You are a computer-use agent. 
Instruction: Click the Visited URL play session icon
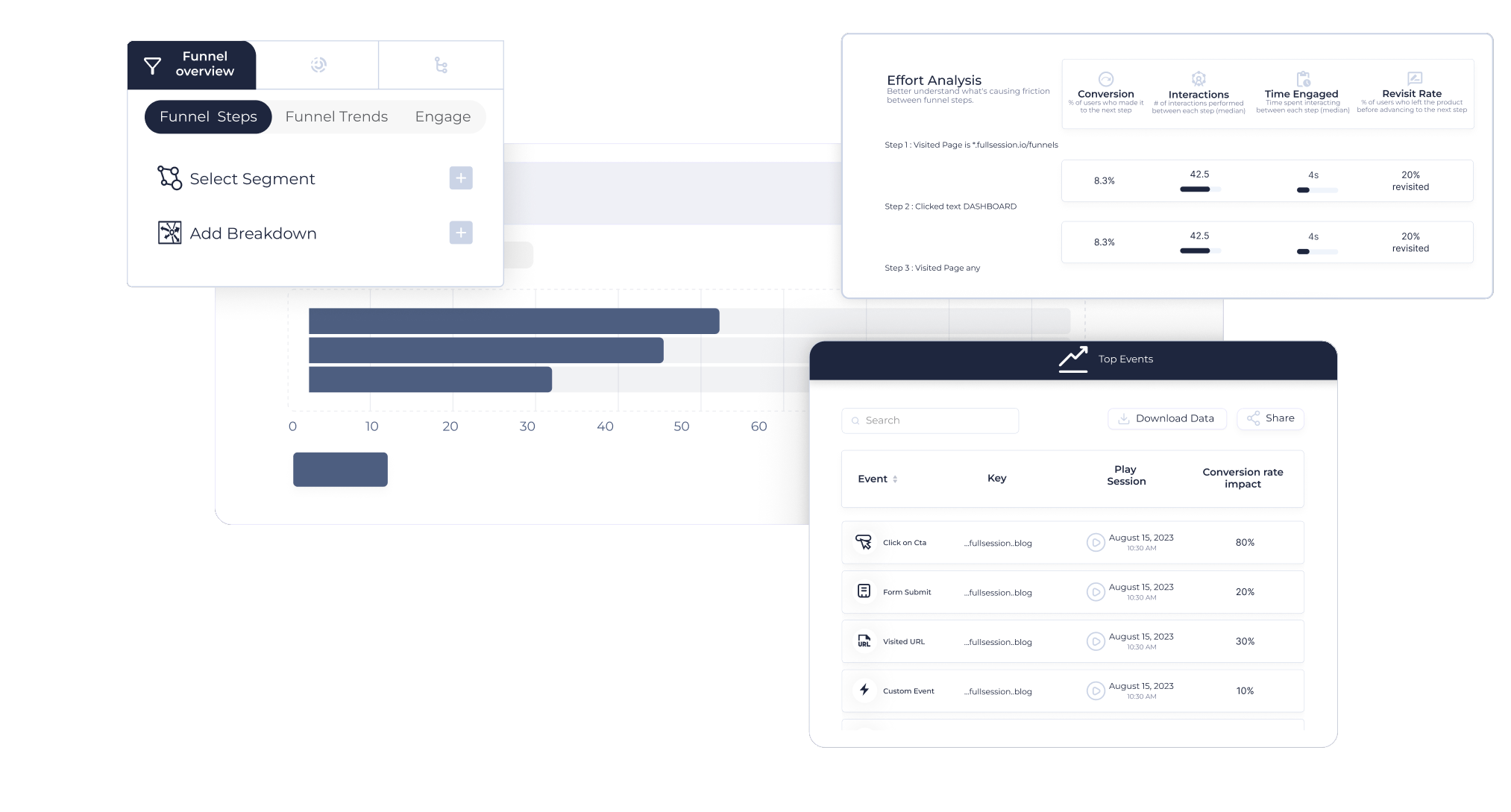1094,641
